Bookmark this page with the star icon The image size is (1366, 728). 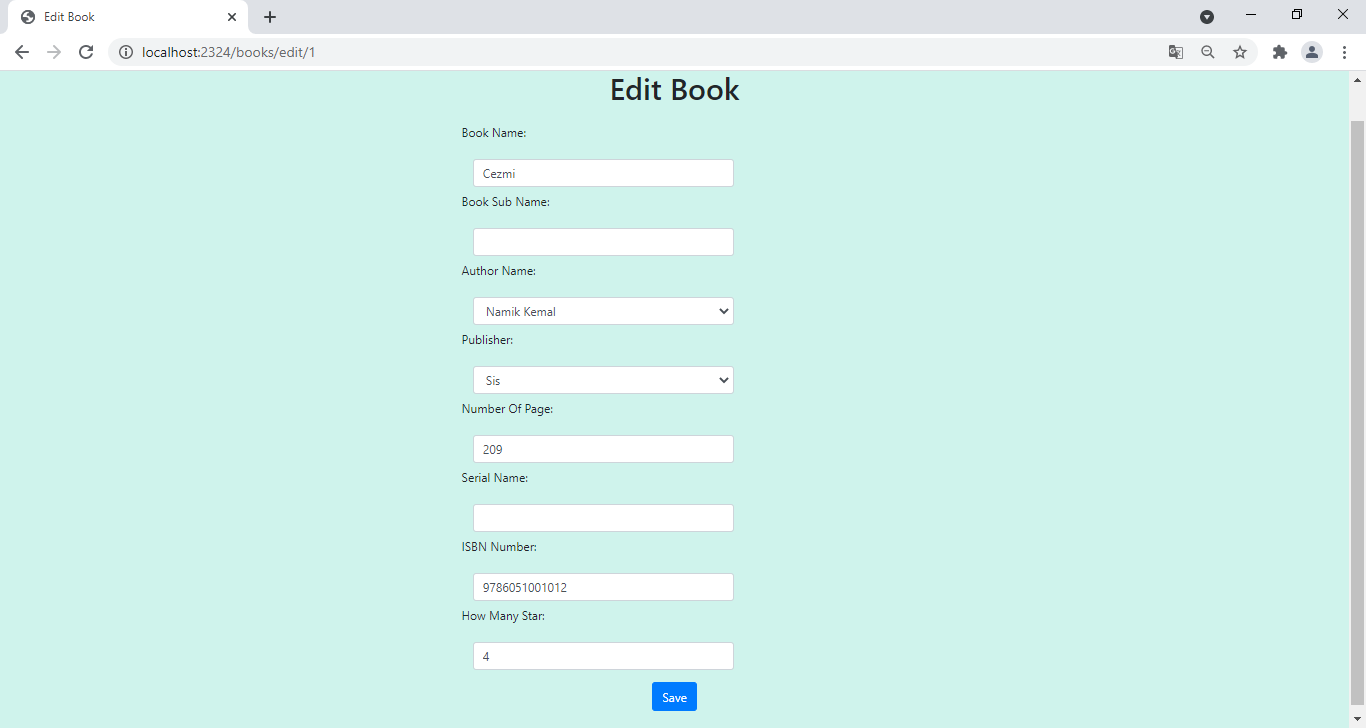(x=1240, y=52)
